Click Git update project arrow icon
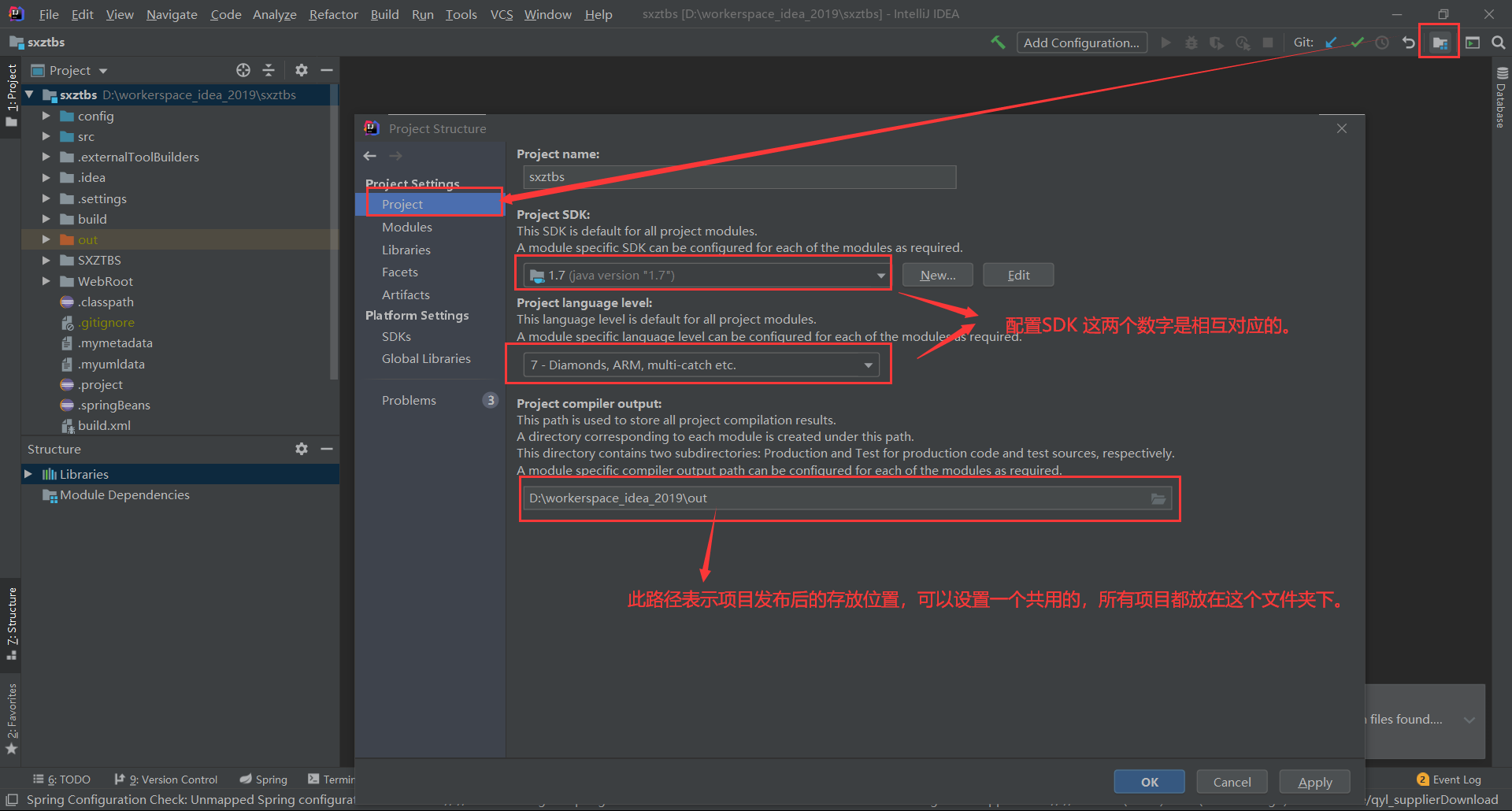The image size is (1512, 811). click(x=1331, y=43)
